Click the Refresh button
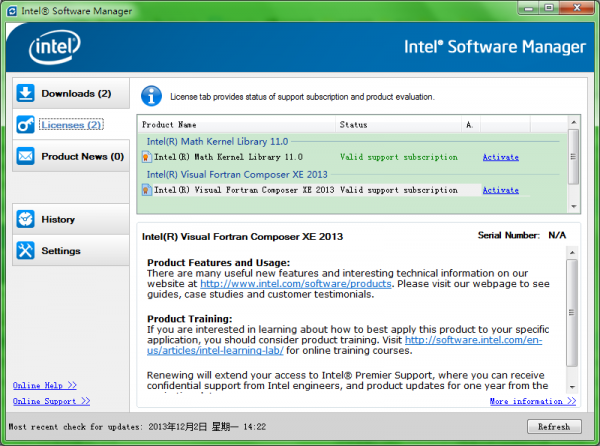This screenshot has width=600, height=446. [554, 426]
